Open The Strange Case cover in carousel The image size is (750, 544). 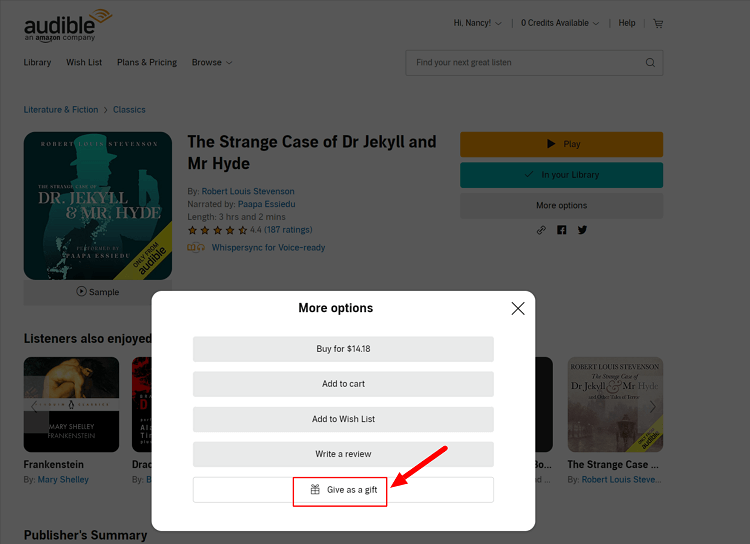tap(615, 404)
